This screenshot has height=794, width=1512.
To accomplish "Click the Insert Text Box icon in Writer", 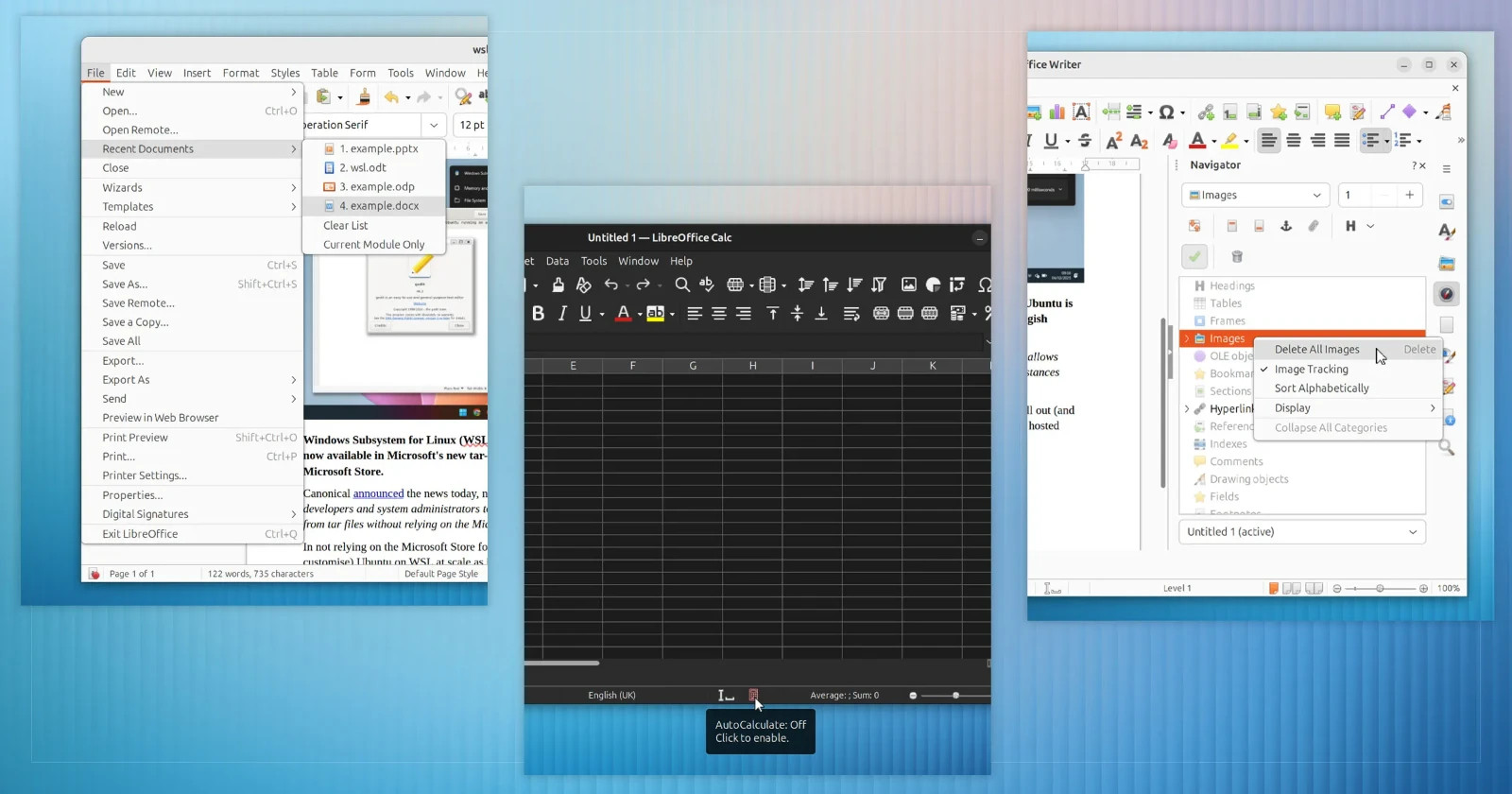I will tap(1082, 112).
